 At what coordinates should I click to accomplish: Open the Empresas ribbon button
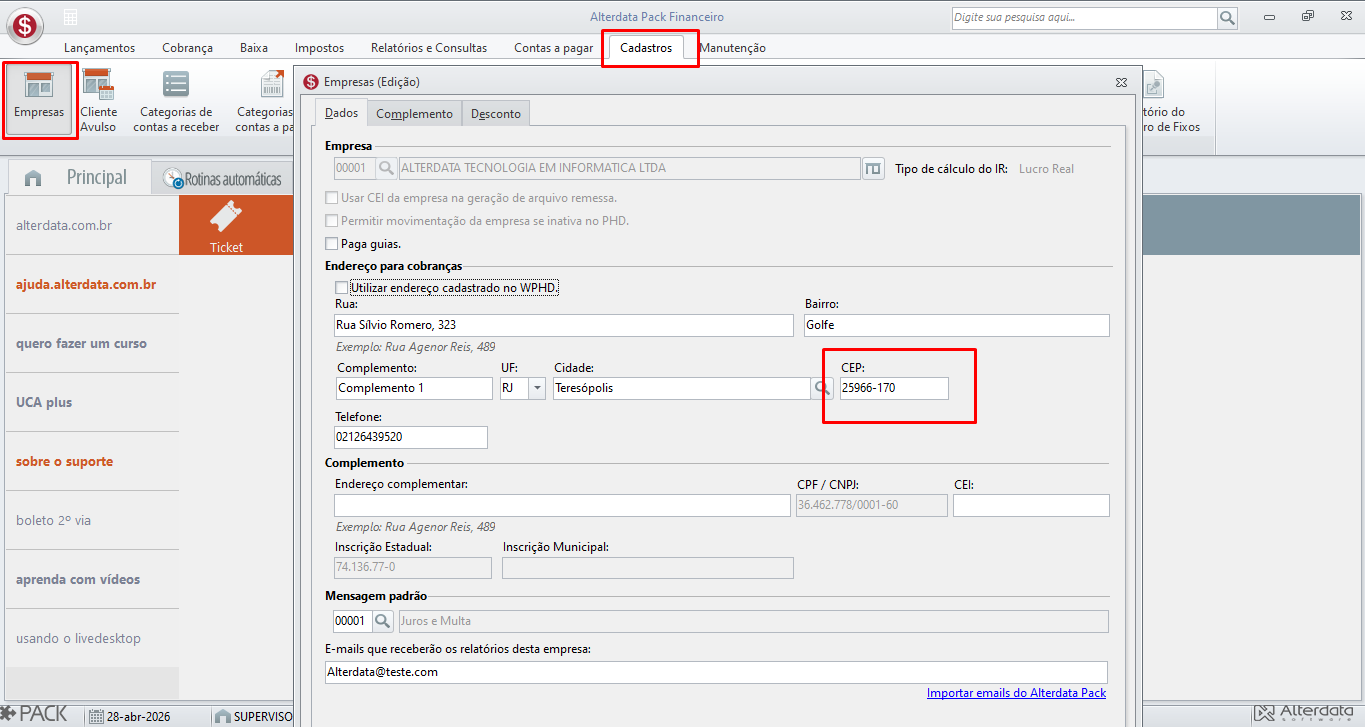(x=39, y=99)
